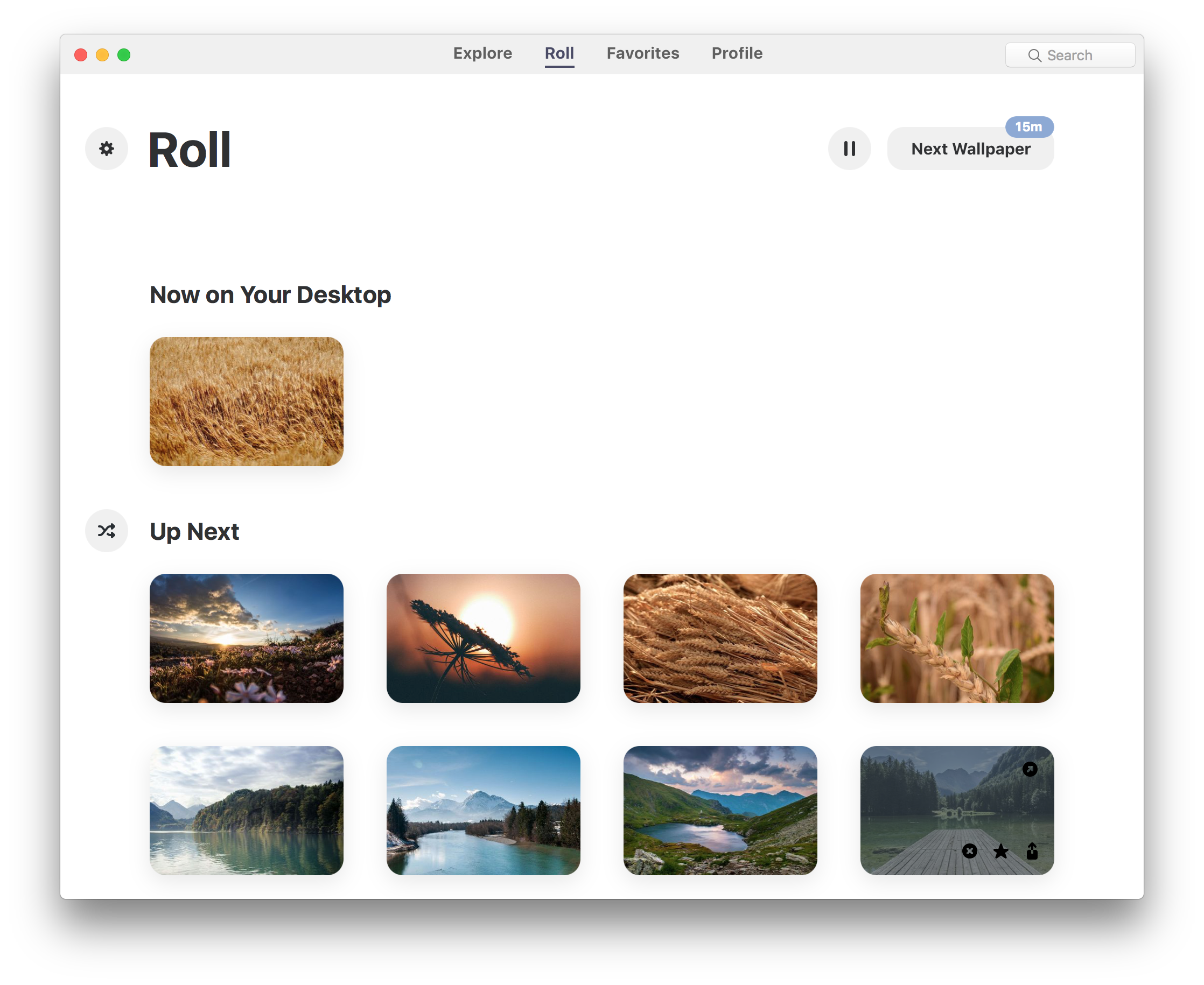Open dock lake wallpaper via arrow icon

1029,769
